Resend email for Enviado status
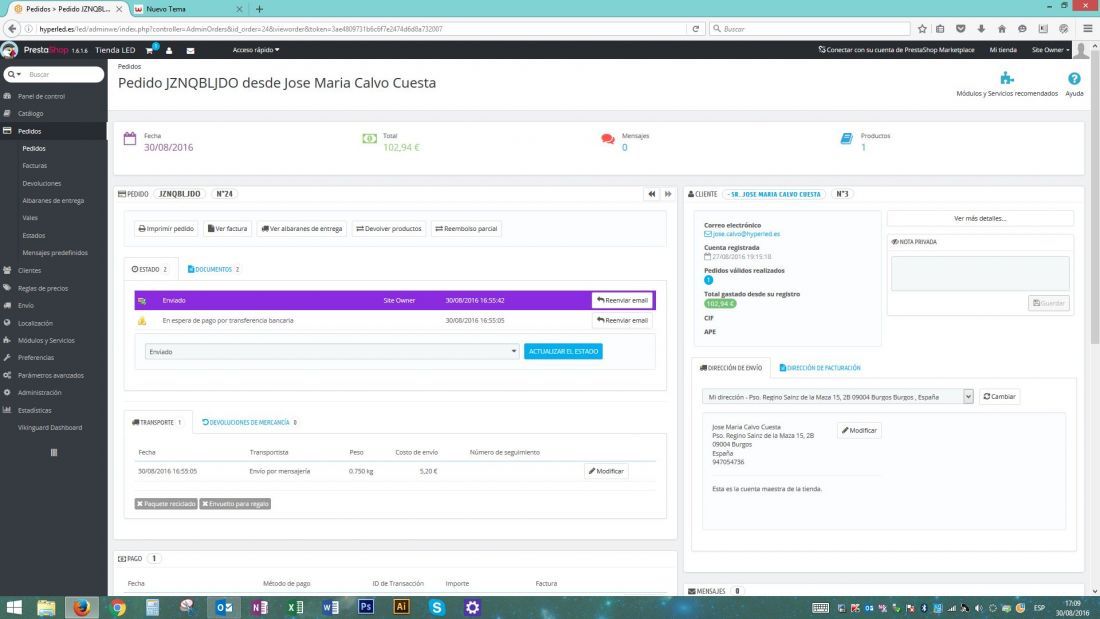Image resolution: width=1100 pixels, height=619 pixels. 622,300
